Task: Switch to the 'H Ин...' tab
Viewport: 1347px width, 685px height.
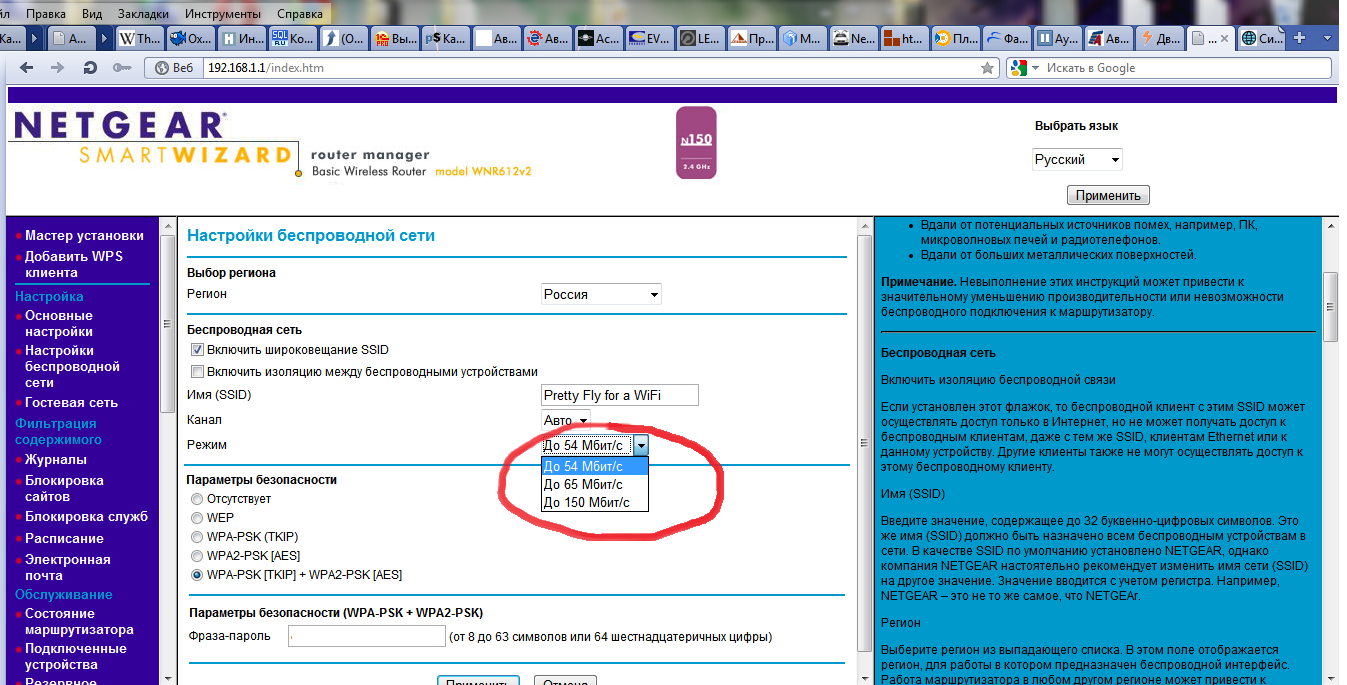Action: (244, 39)
